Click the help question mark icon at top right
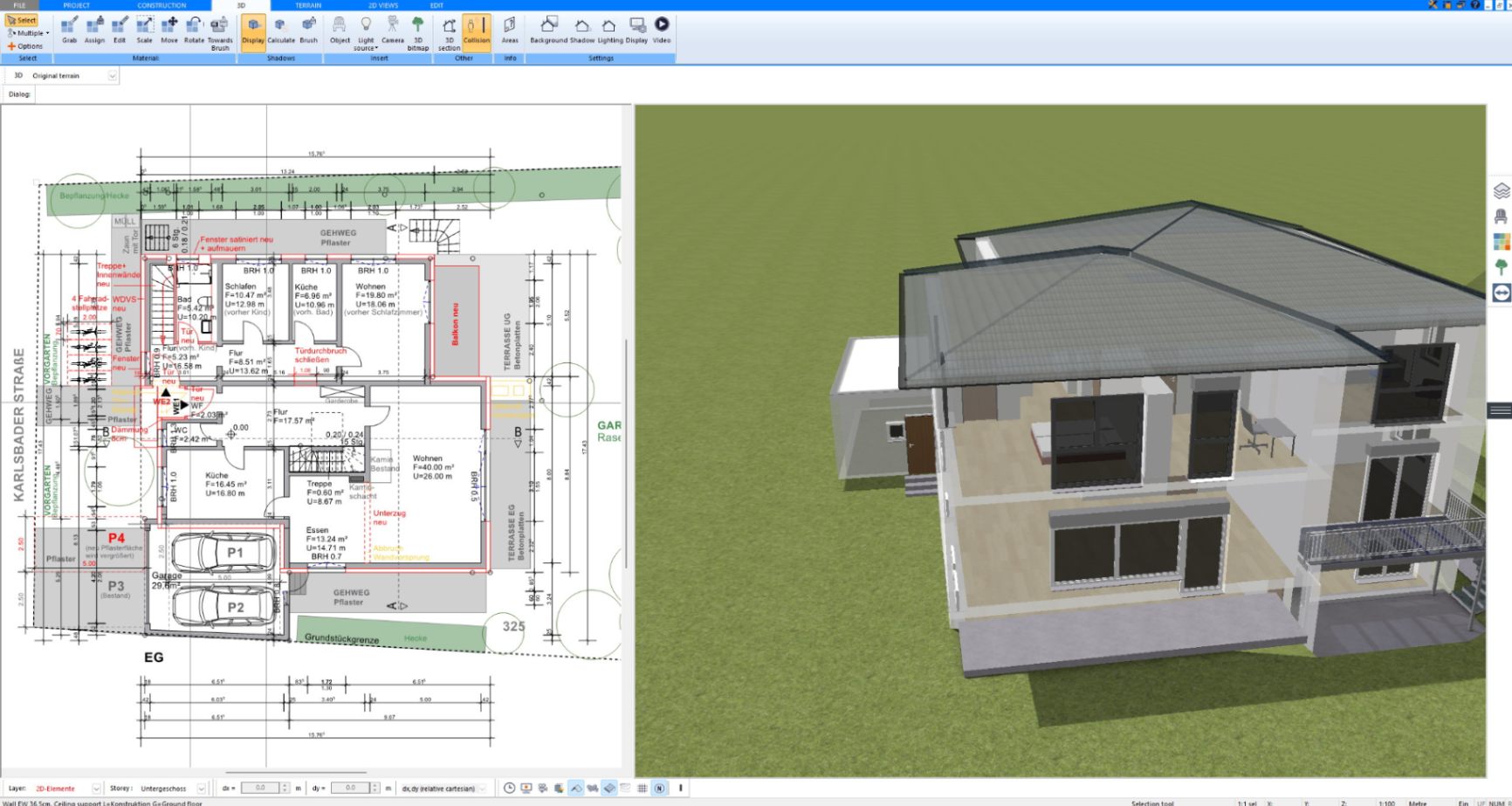 tap(1476, 5)
